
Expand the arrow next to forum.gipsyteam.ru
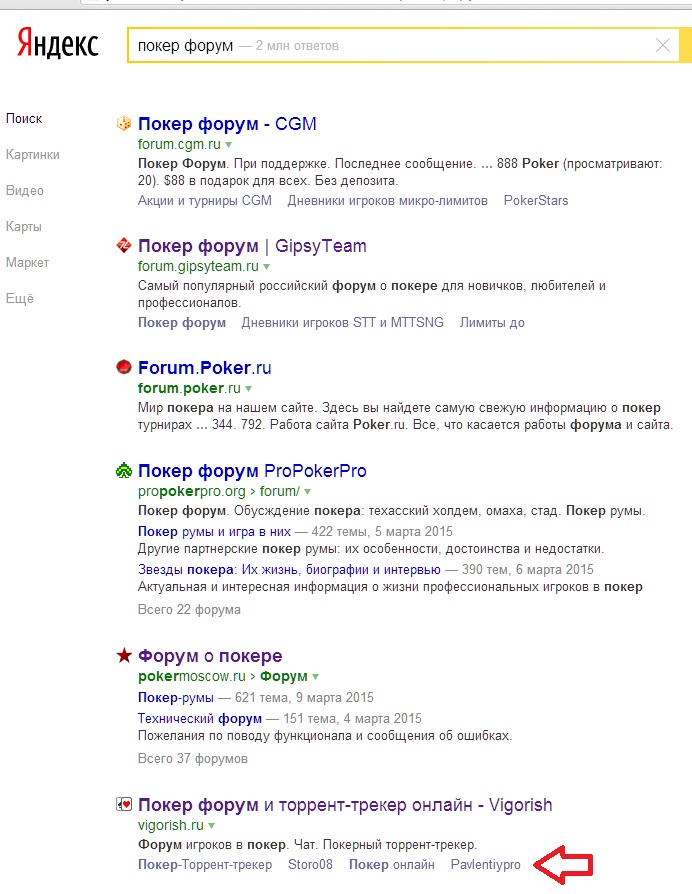point(266,267)
